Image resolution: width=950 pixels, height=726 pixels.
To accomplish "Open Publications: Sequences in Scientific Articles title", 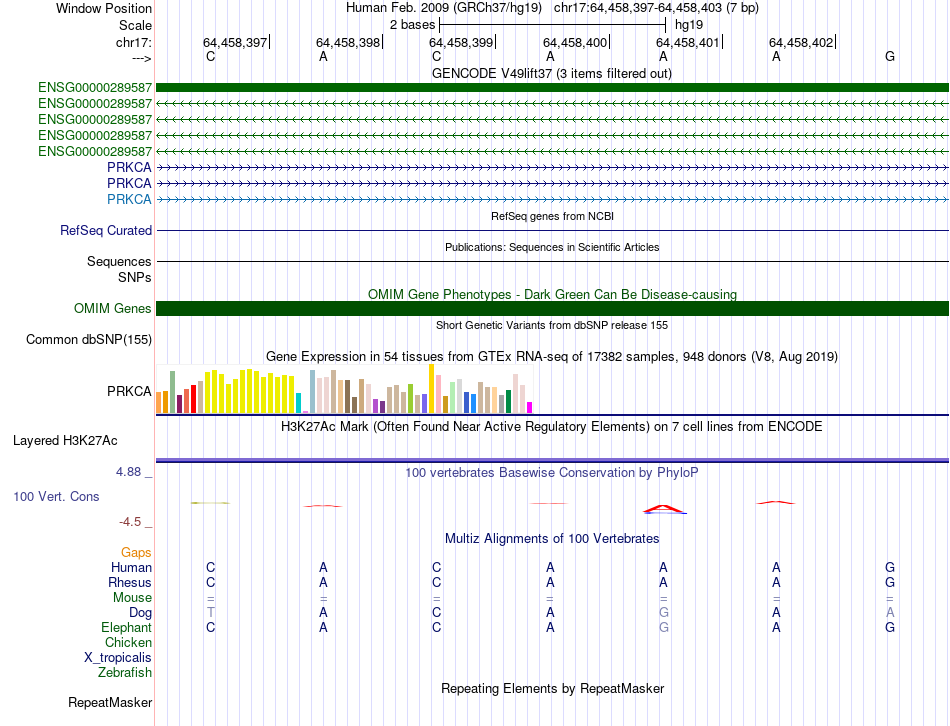I will pos(552,247).
